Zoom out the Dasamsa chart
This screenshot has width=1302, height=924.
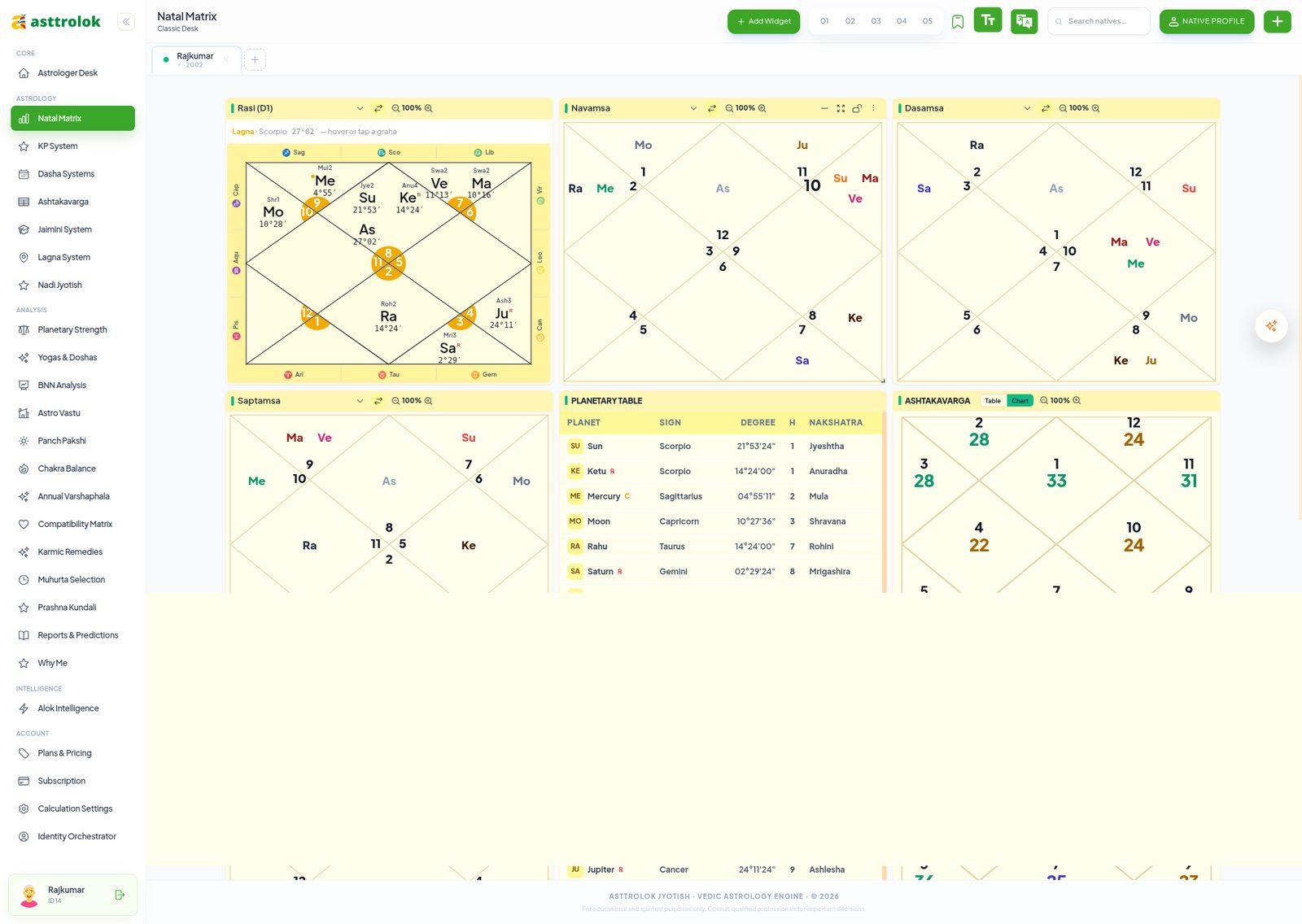pos(1063,108)
